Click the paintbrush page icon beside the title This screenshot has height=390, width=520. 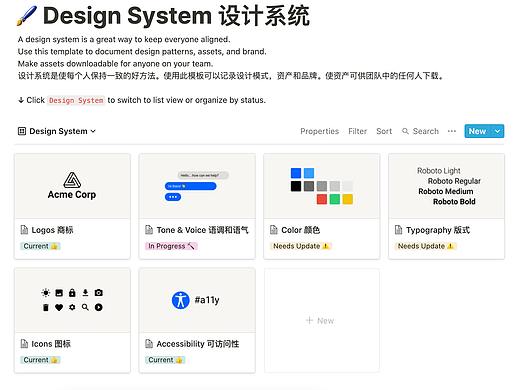coord(27,16)
